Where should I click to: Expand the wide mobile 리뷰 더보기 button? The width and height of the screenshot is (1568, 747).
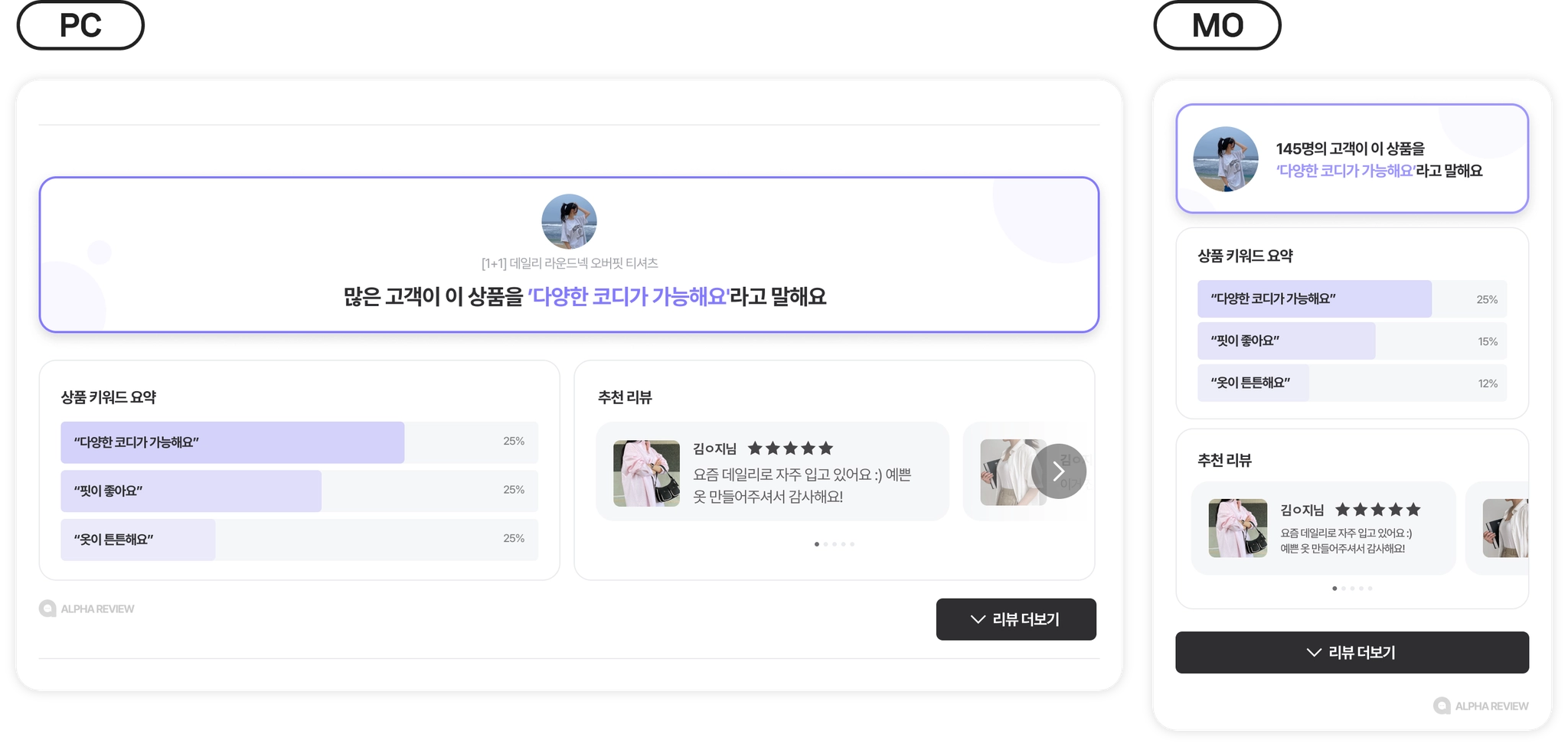pyautogui.click(x=1352, y=652)
